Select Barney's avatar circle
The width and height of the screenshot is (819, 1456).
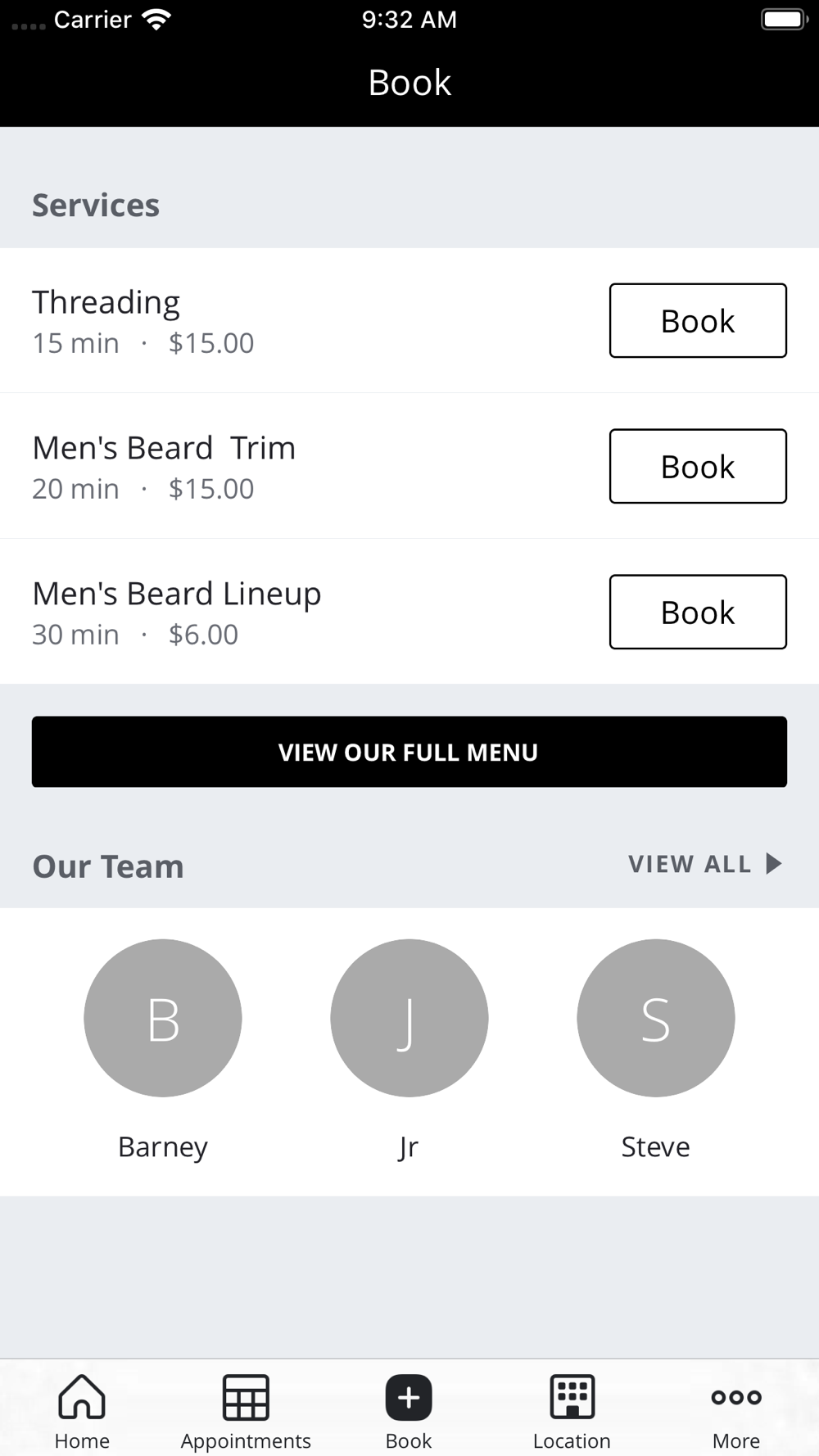[x=163, y=1018]
